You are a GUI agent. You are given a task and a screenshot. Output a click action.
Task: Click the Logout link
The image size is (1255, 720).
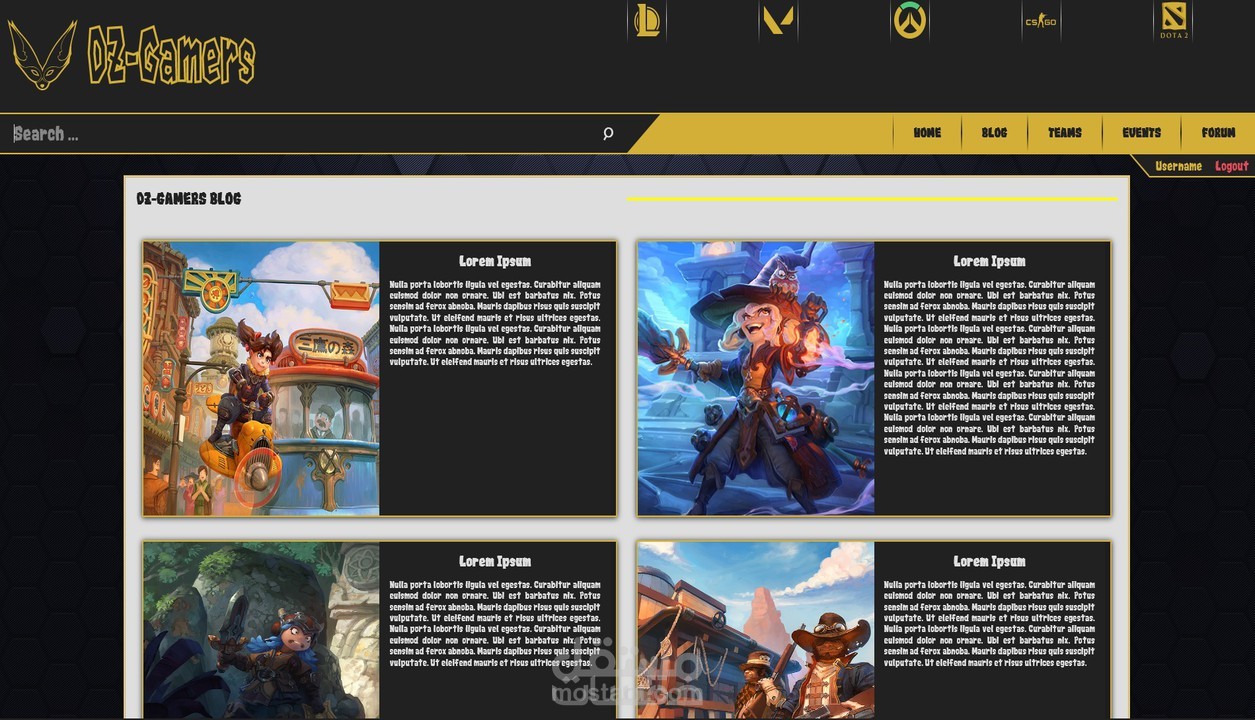pyautogui.click(x=1232, y=167)
